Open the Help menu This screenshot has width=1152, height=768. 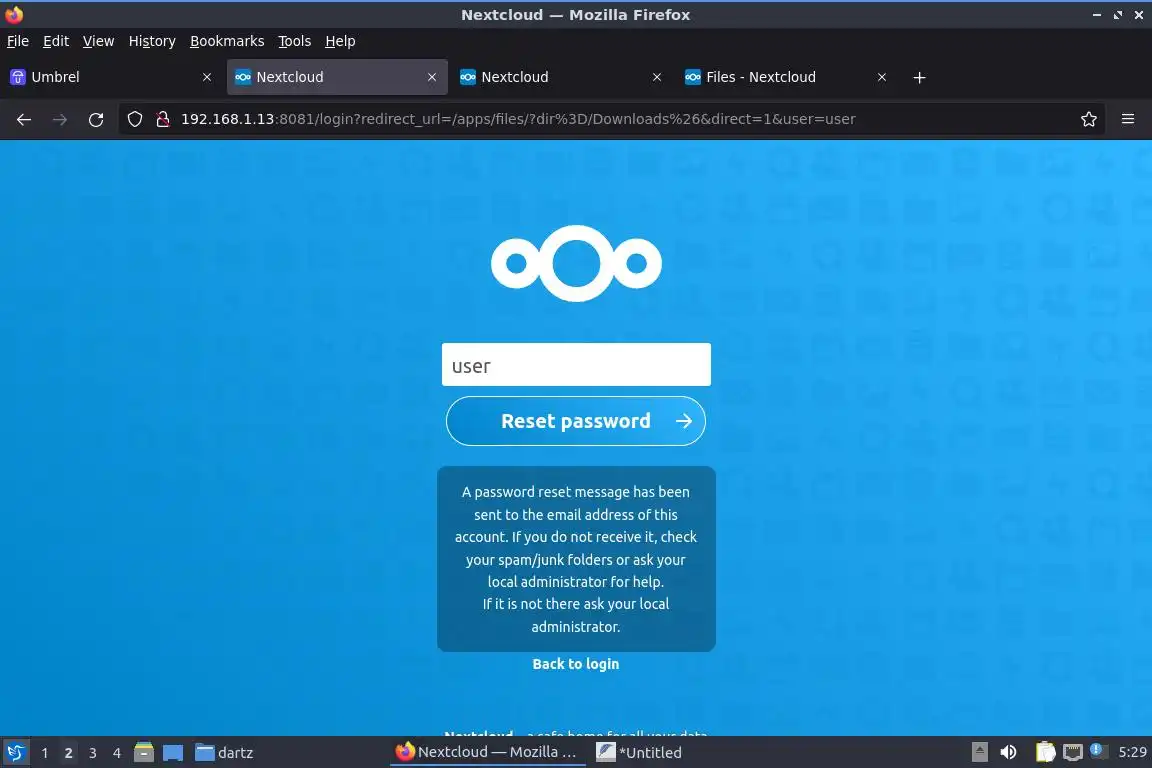tap(340, 41)
